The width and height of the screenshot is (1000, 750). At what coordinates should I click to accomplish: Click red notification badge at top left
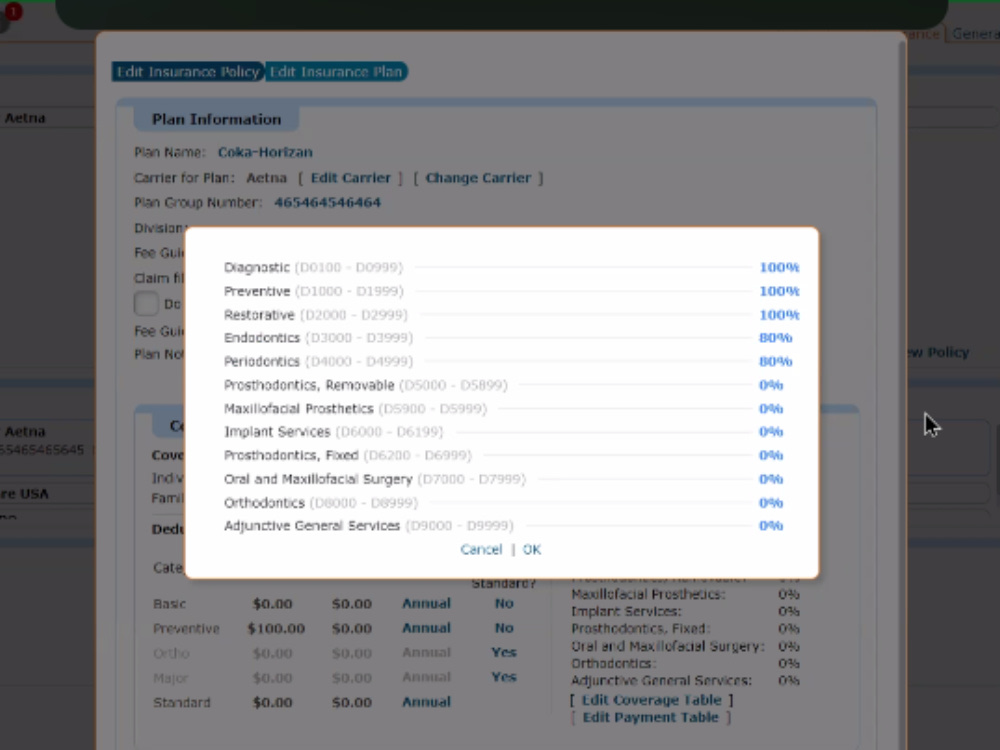pyautogui.click(x=13, y=11)
